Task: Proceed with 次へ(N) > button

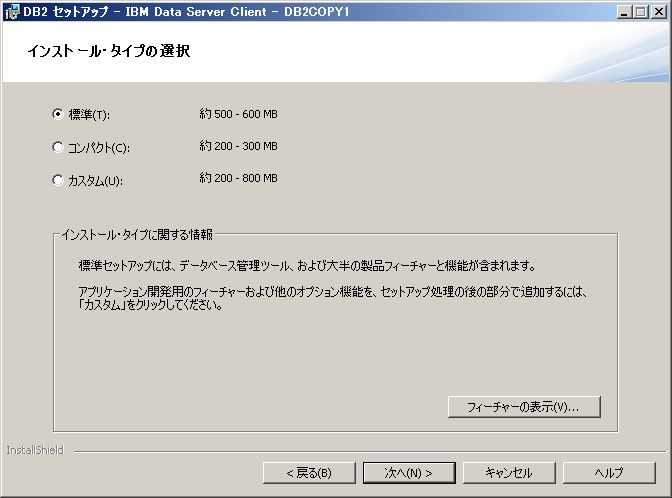Action: (409, 473)
